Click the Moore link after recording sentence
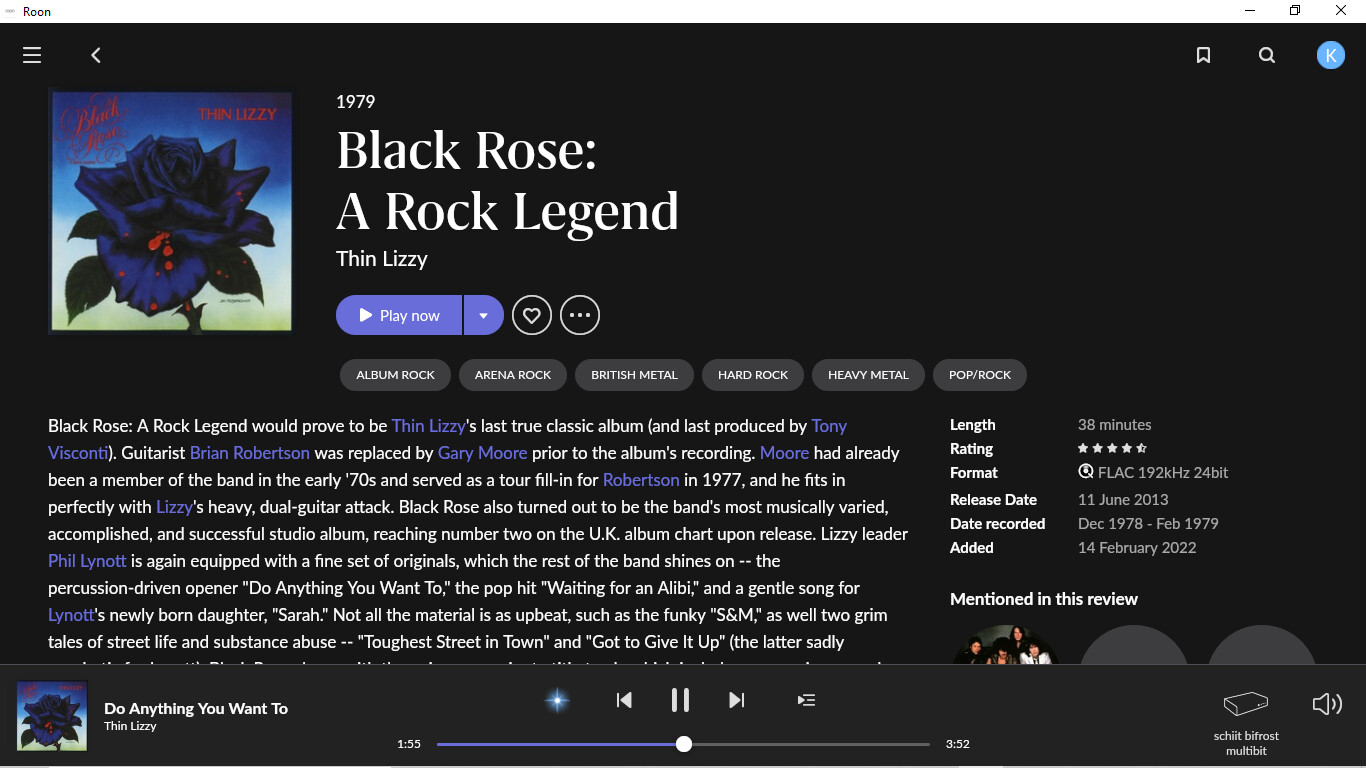Screen dimensions: 1366x768 [x=784, y=453]
